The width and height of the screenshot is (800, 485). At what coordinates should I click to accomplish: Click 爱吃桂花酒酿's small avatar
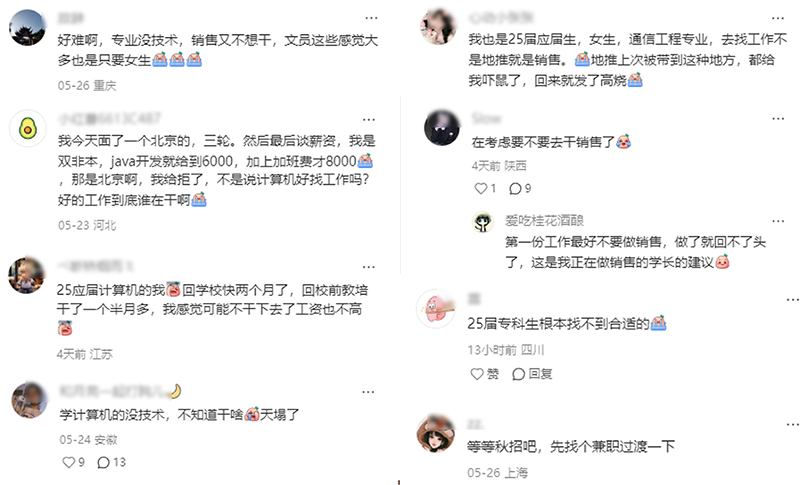(483, 222)
